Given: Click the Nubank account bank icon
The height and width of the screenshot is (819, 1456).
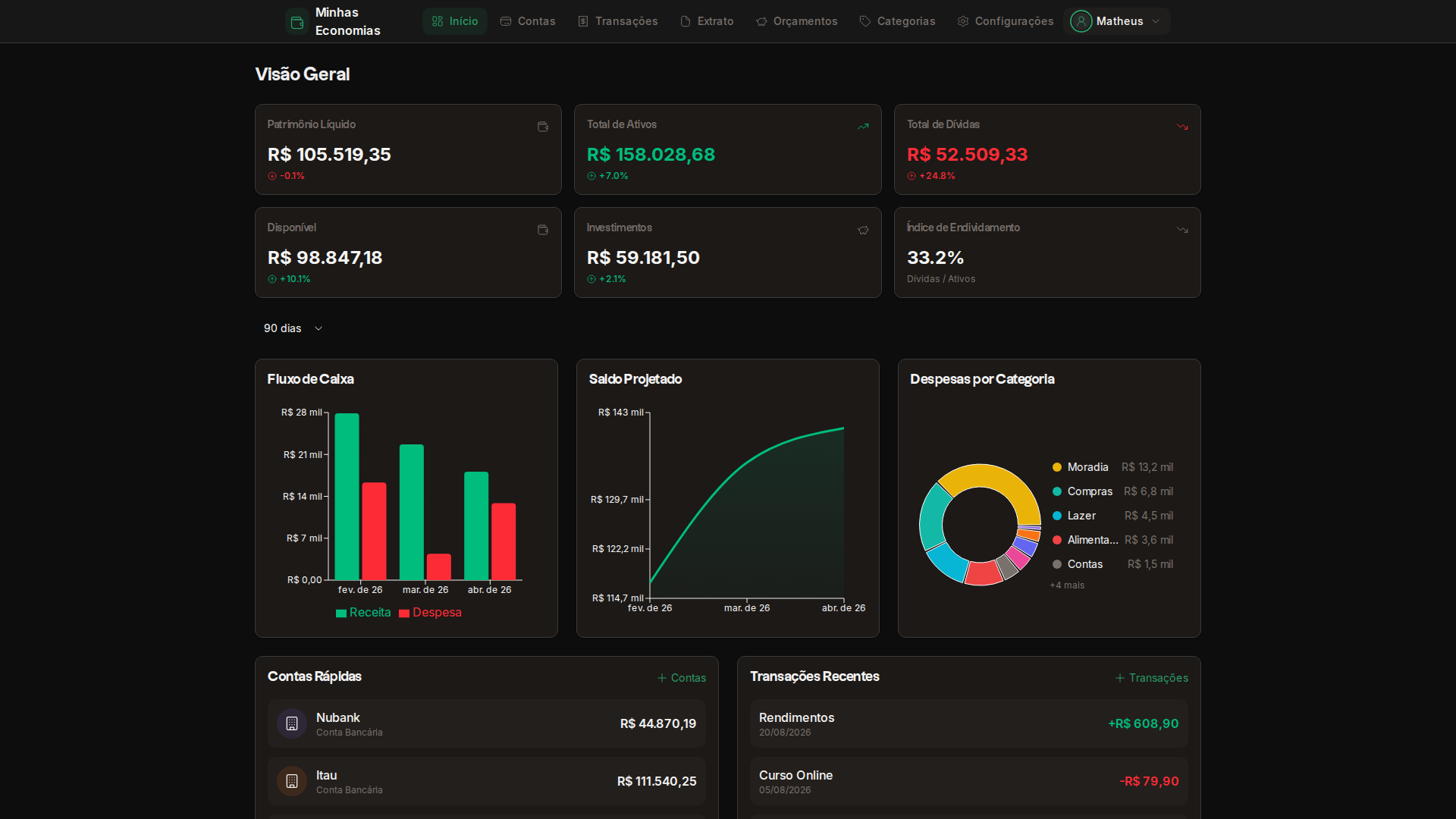Looking at the screenshot, I should 292,723.
